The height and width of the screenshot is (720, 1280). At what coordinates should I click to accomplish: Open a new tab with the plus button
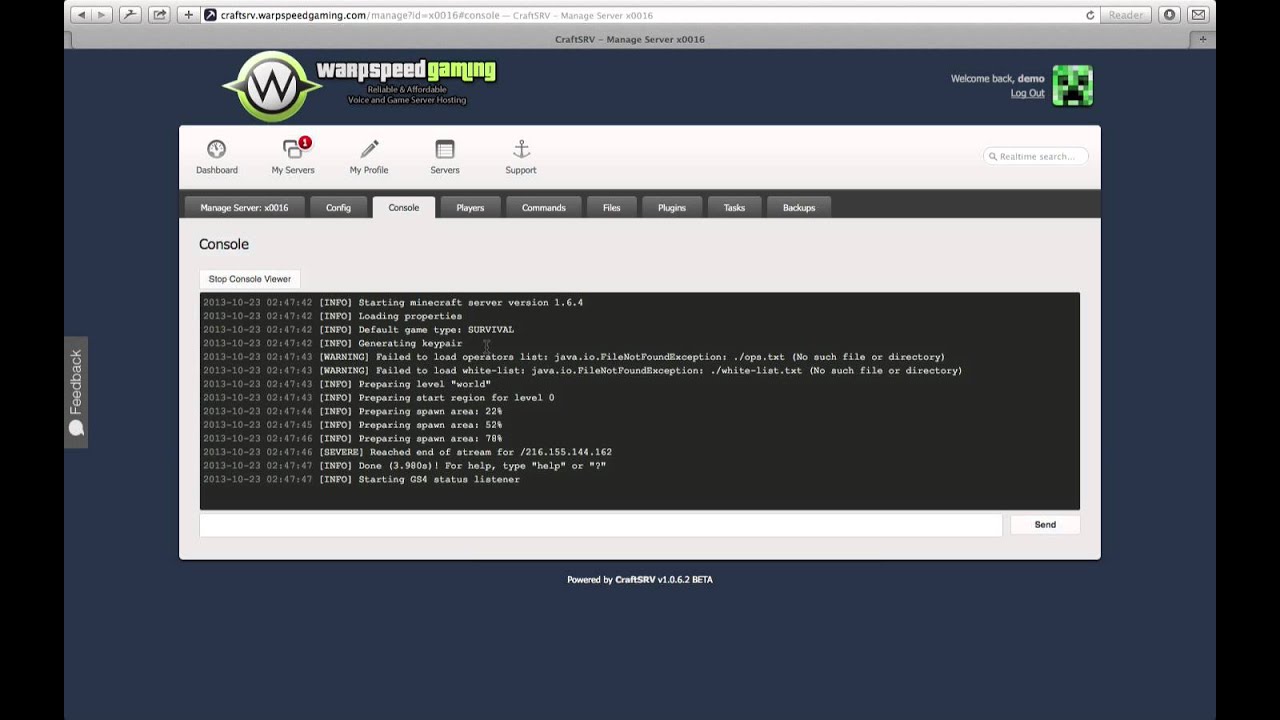point(1203,39)
